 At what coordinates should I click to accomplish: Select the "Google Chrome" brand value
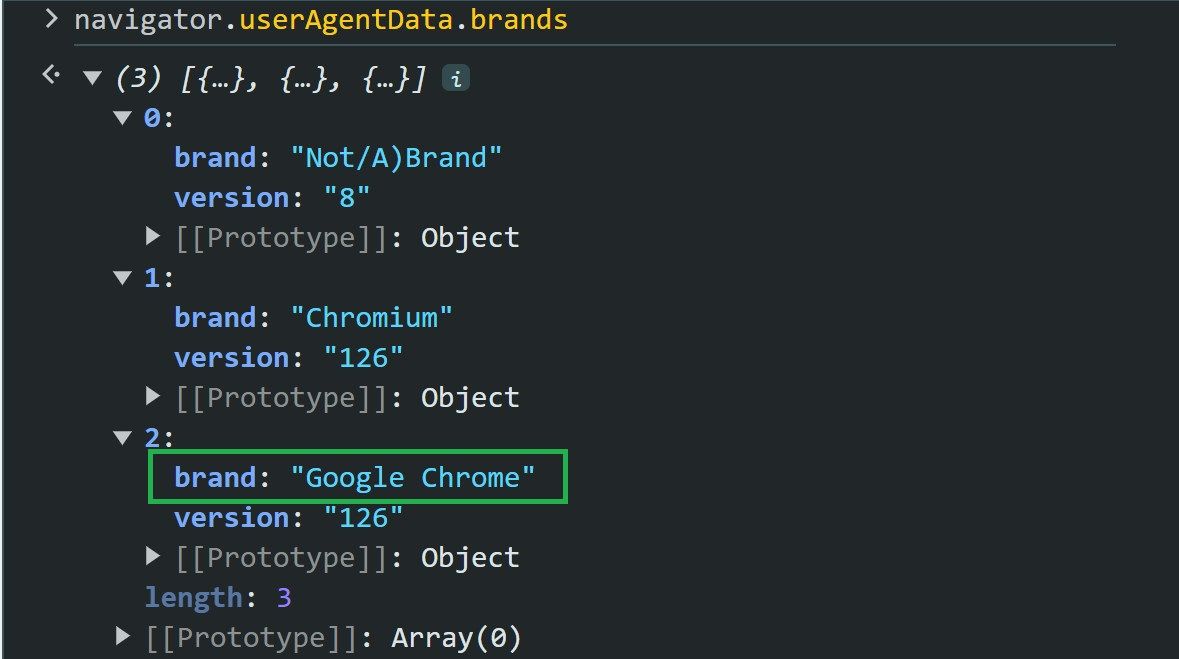(x=413, y=478)
